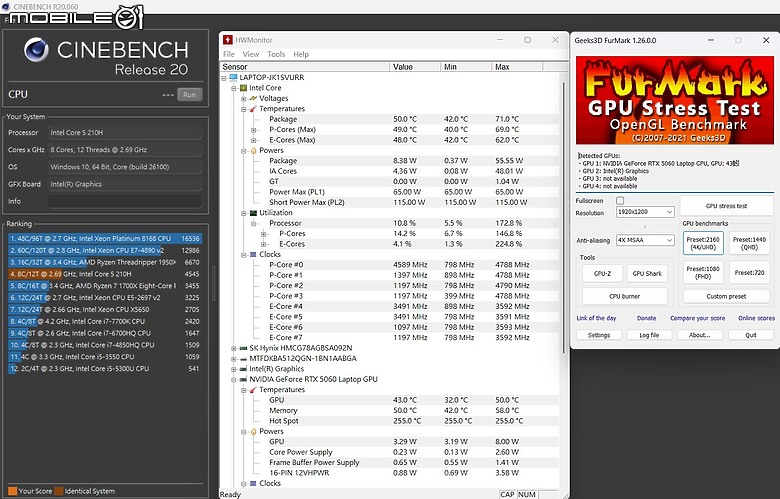Expand the Voltages node under Intel Core
This screenshot has width=780, height=499.
click(x=244, y=99)
